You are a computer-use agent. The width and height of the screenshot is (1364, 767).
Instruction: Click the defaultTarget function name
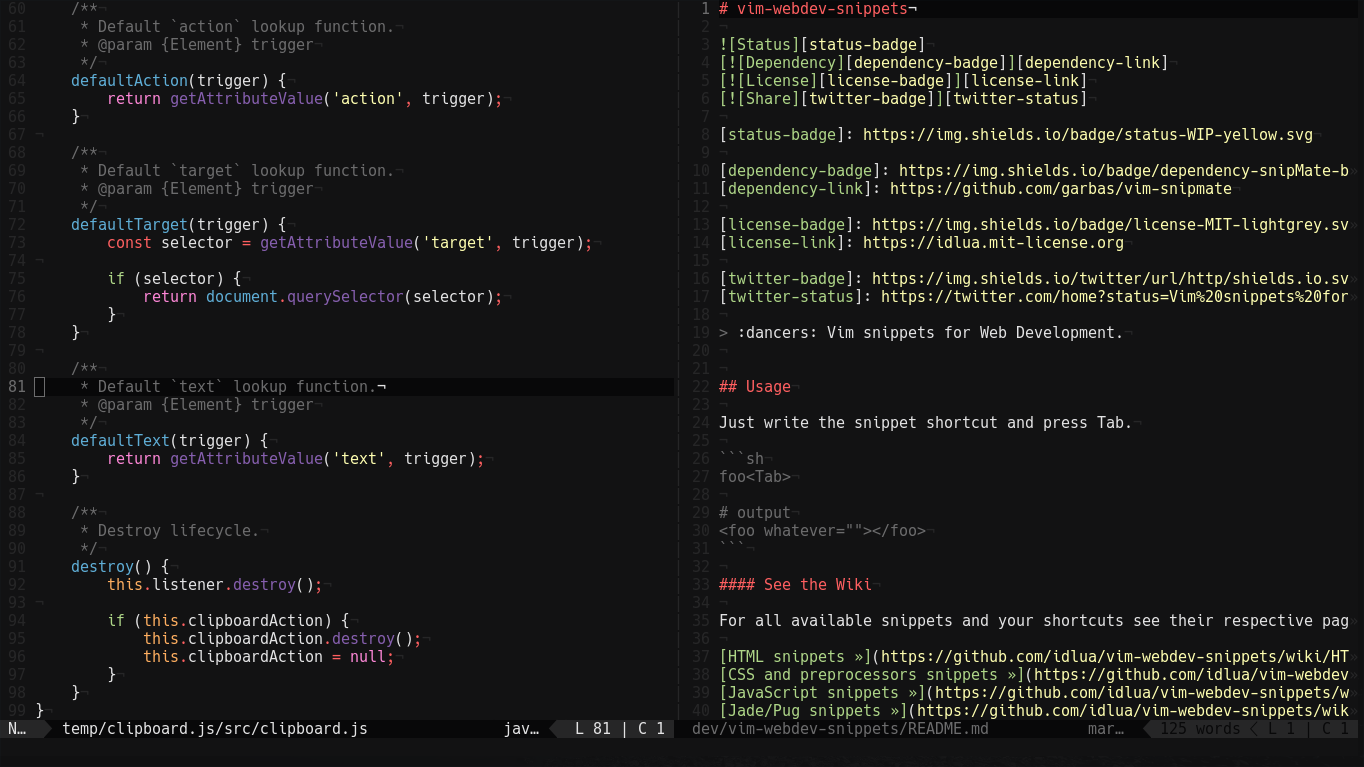coord(129,224)
